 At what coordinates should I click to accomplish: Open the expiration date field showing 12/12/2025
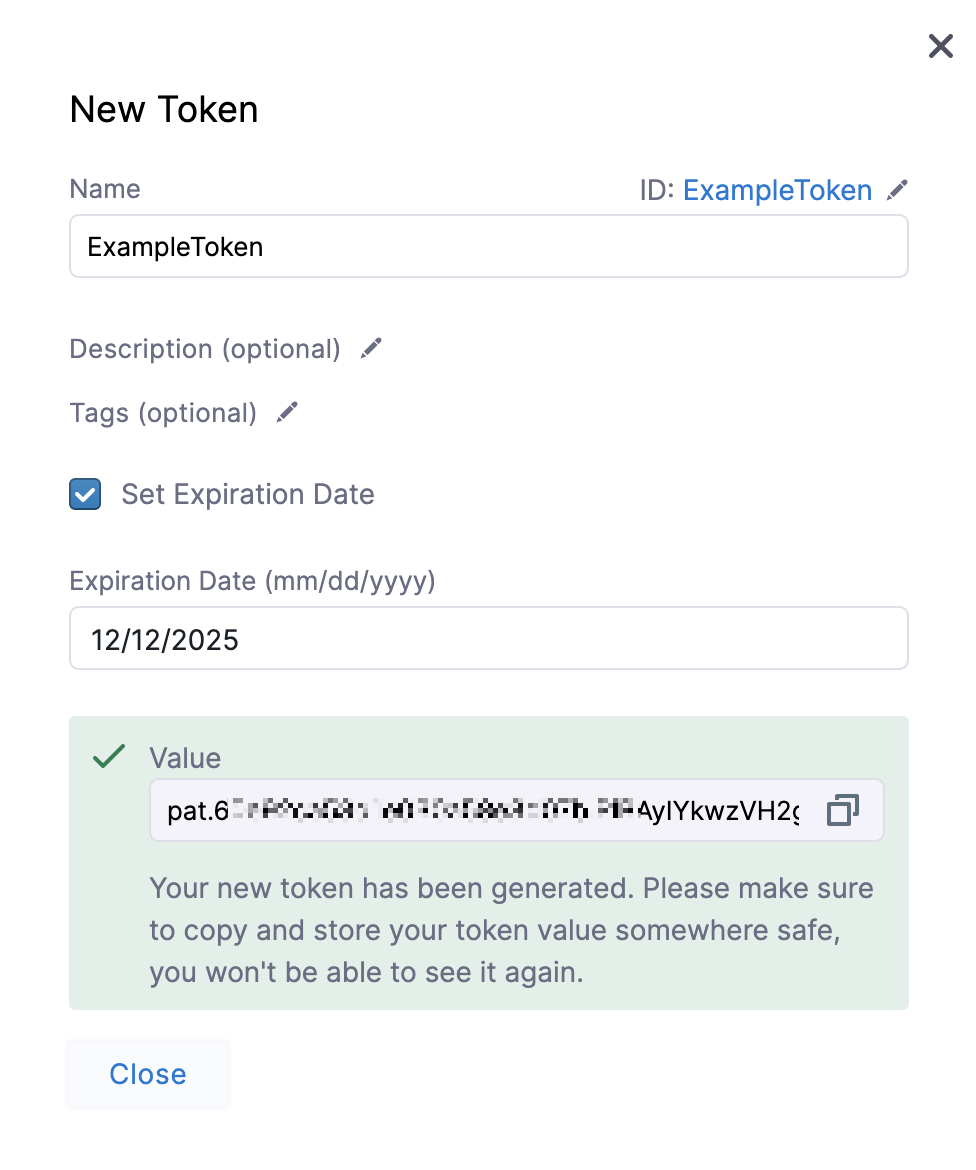point(489,638)
